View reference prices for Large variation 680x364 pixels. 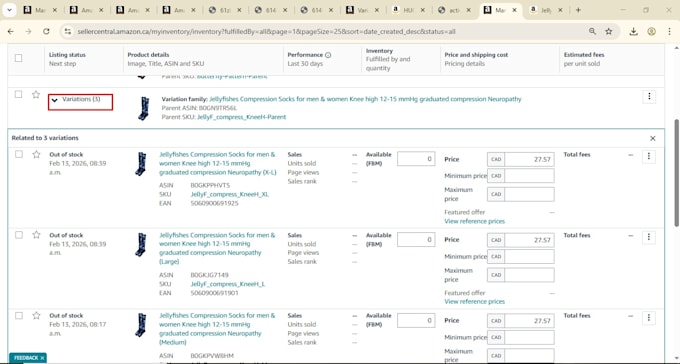(474, 302)
